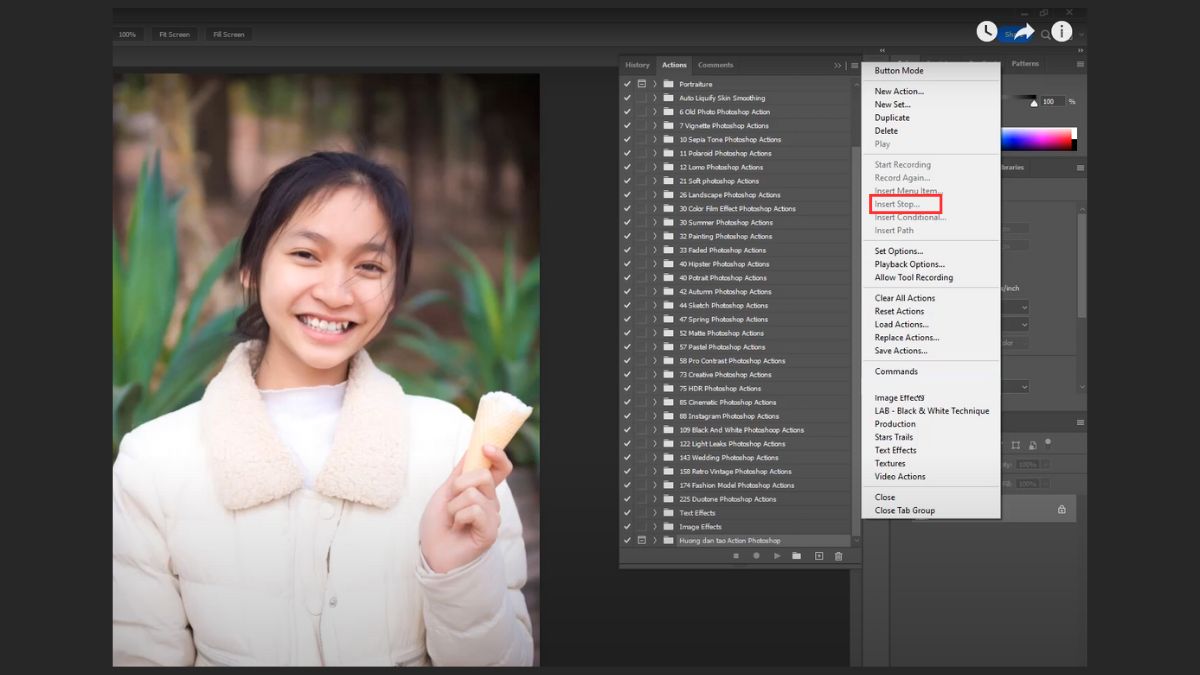Image resolution: width=1200 pixels, height=675 pixels.
Task: Uncheck 7 Vignette Photoshop Actions set
Action: (x=627, y=126)
